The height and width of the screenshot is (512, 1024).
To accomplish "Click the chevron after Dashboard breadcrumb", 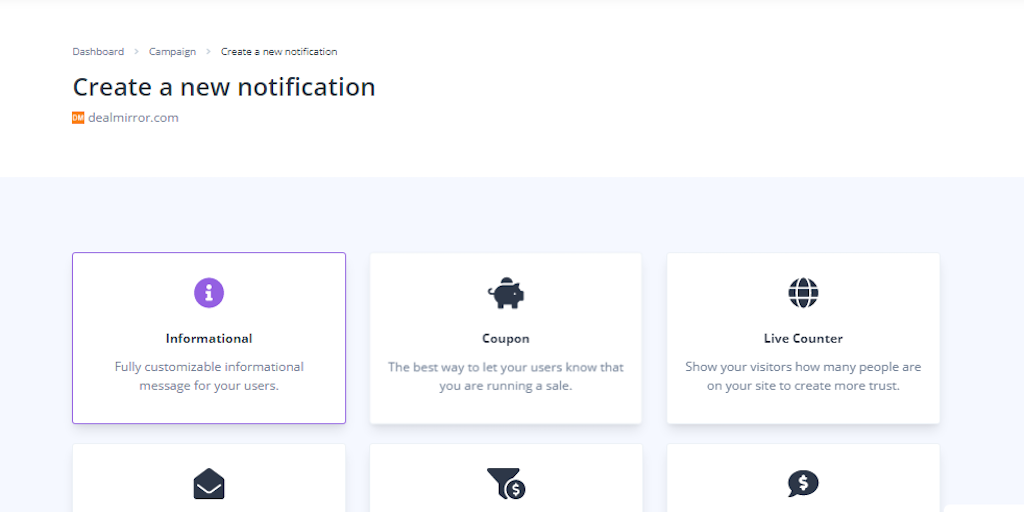I will 136,52.
